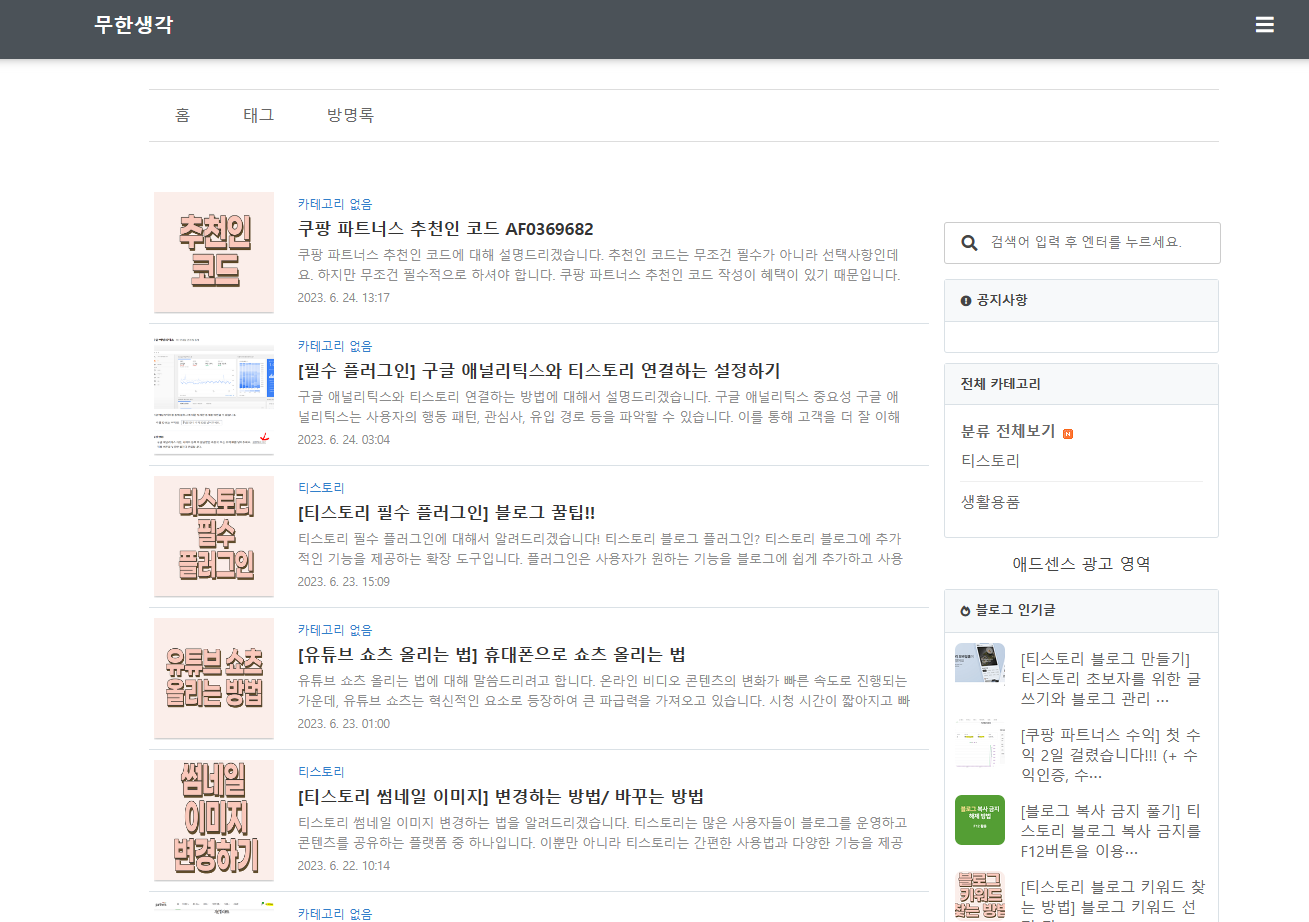Screen dimensions: 1309x922
Task: Click thumbnail of 쿠팡 파트너스 수익 popular post
Action: (980, 744)
